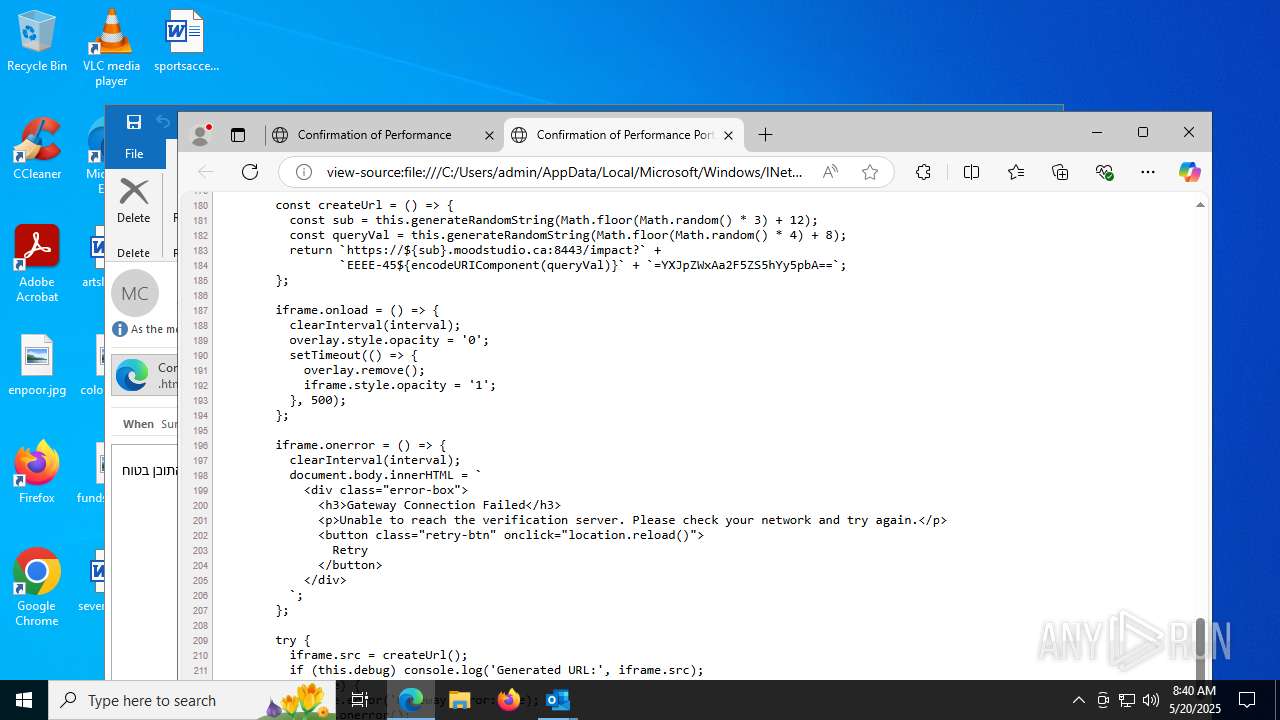Close the first Confirmation of Performance tab
This screenshot has height=720, width=1280.
point(489,135)
